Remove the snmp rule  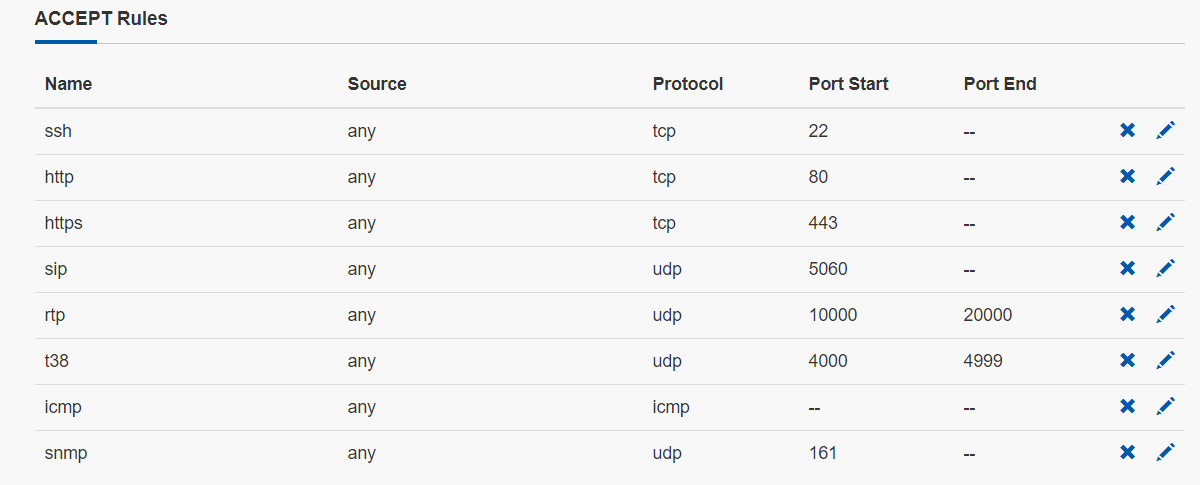tap(1127, 452)
